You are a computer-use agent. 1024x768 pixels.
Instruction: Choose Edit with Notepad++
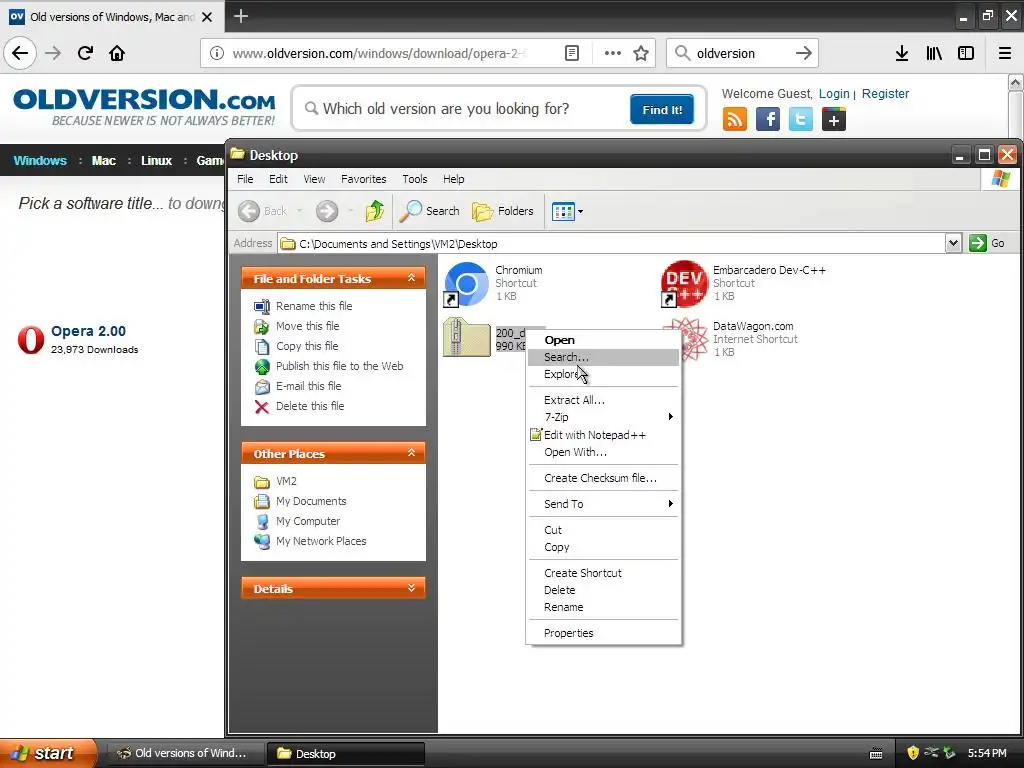point(603,435)
